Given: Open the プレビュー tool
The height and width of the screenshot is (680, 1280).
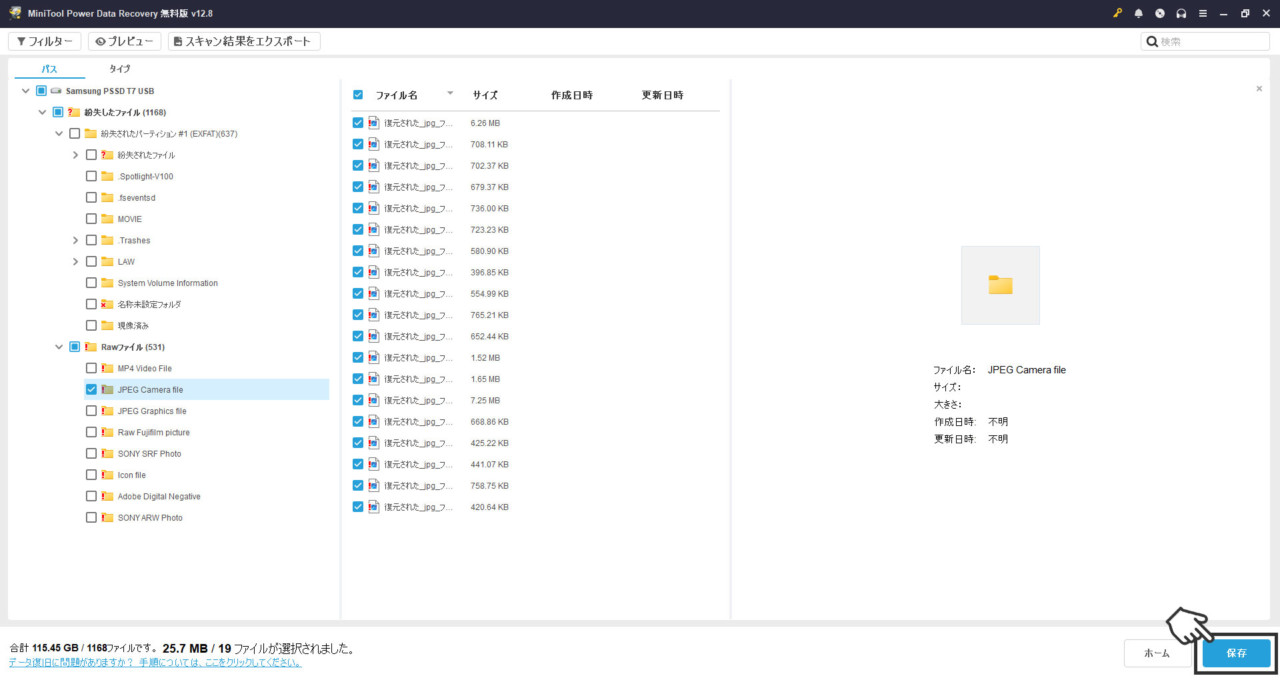Looking at the screenshot, I should (124, 41).
